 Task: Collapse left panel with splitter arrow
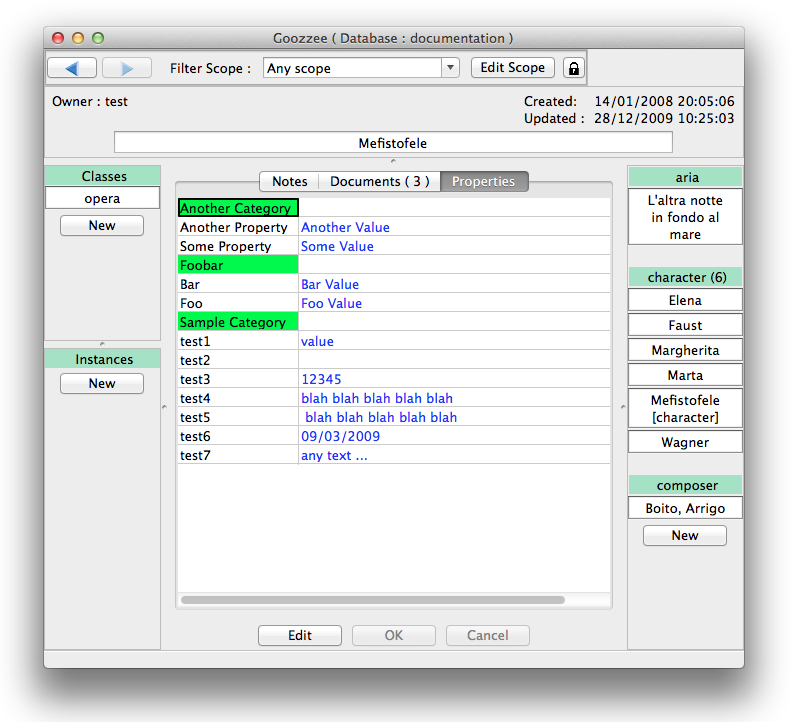click(164, 406)
